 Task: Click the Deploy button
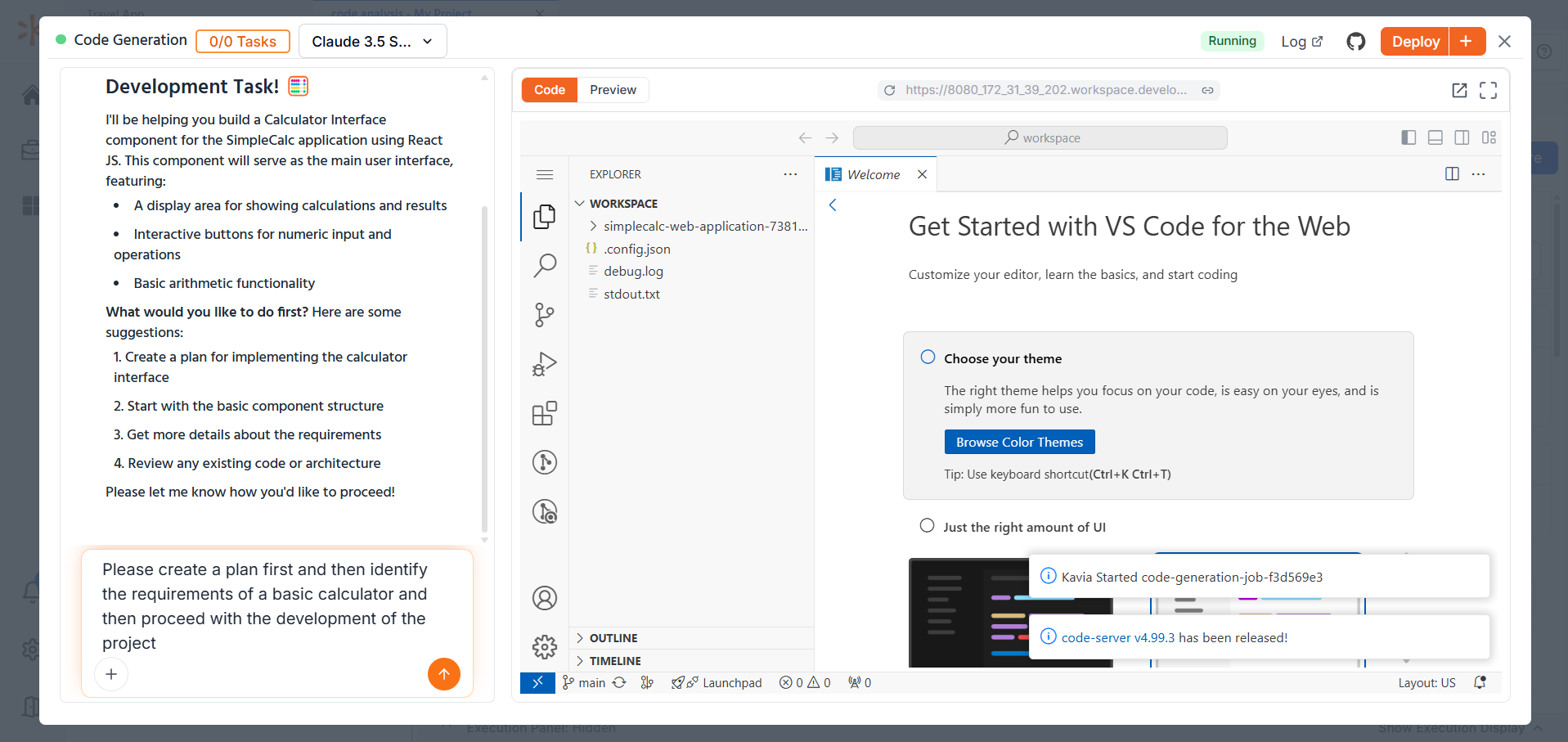[1415, 41]
